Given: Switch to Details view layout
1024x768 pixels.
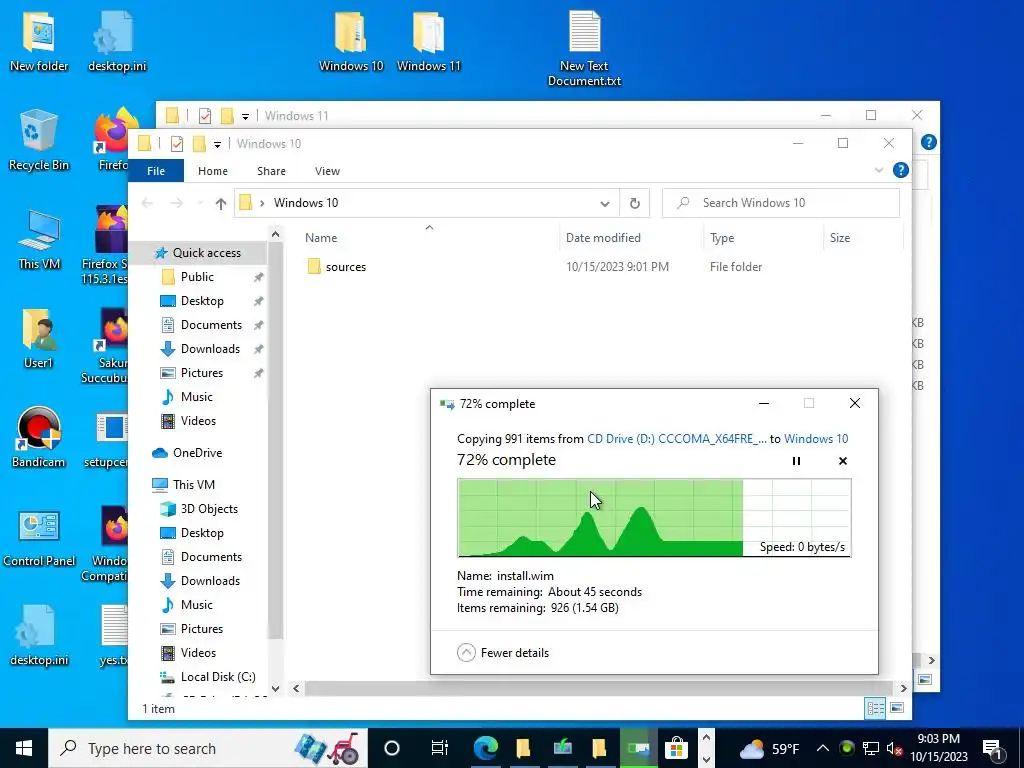Looking at the screenshot, I should [875, 708].
